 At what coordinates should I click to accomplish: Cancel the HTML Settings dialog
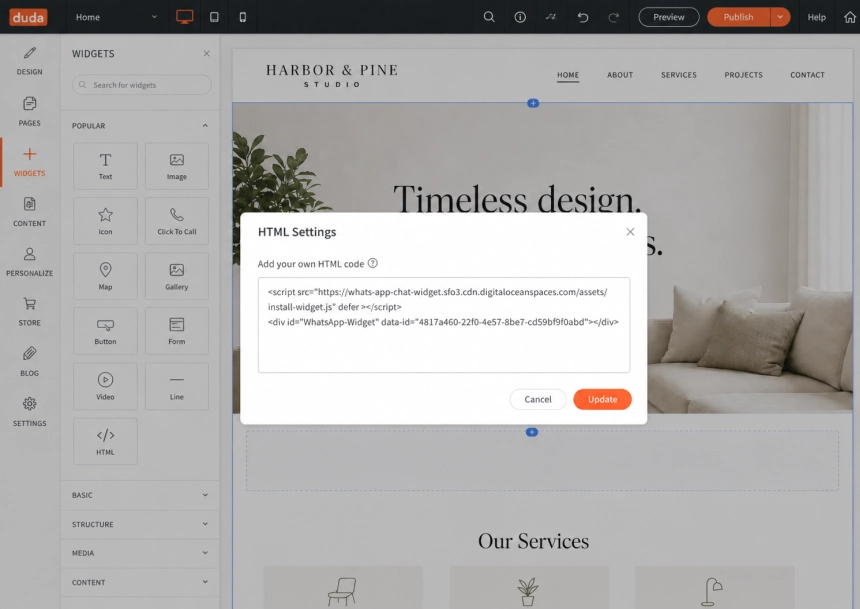coord(538,399)
